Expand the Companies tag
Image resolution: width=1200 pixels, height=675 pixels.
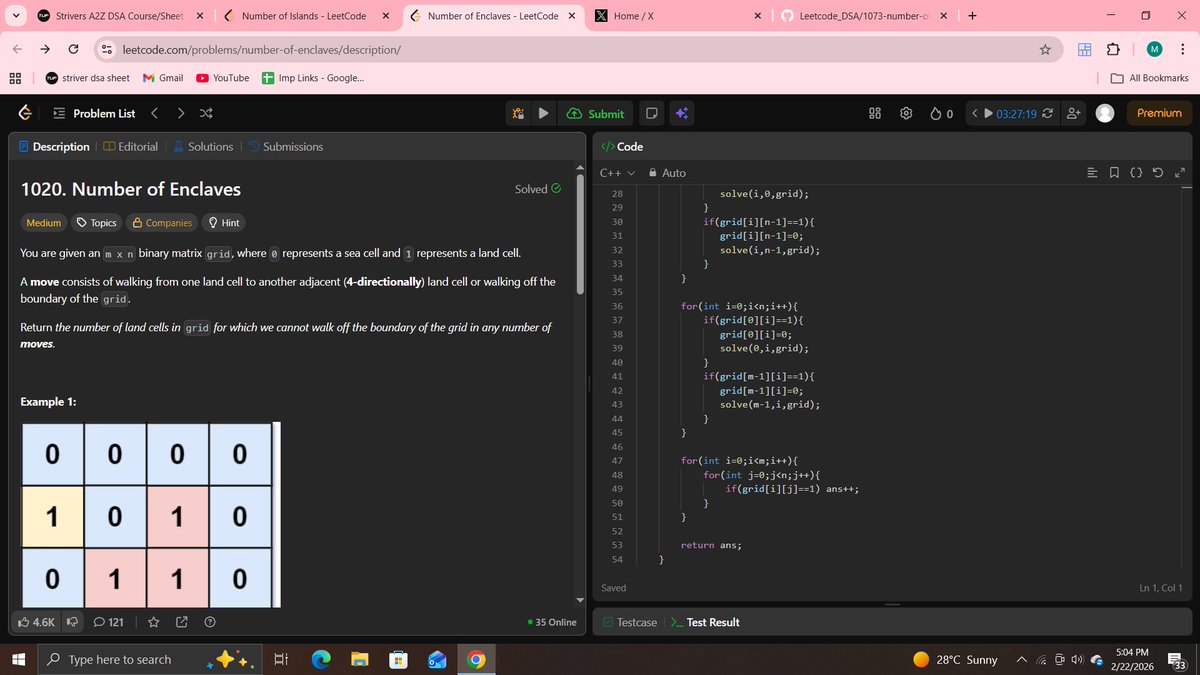[x=162, y=223]
